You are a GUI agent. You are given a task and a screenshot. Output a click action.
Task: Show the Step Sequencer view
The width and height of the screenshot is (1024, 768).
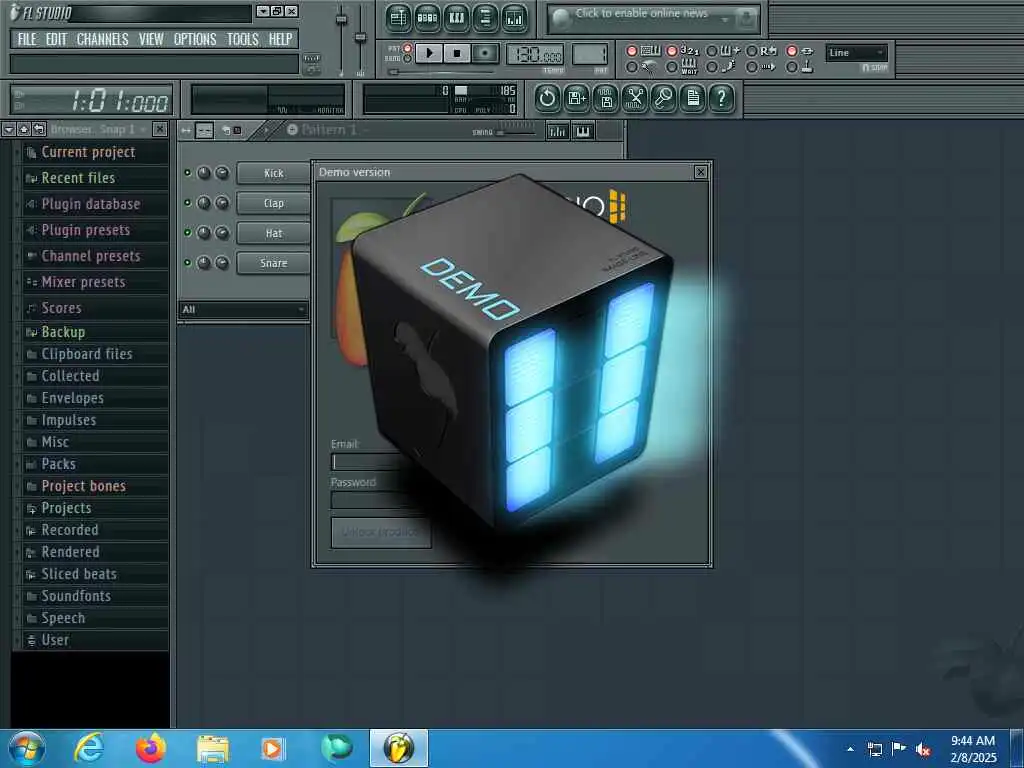(x=427, y=18)
